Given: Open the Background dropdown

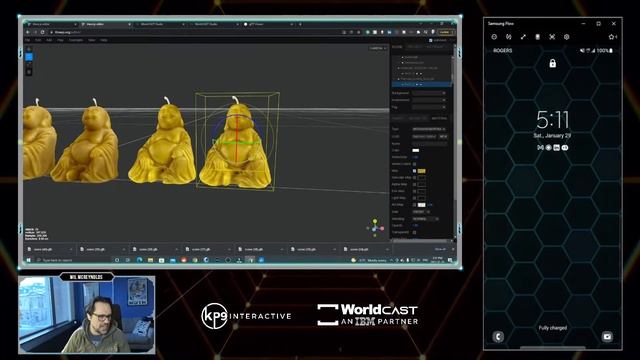Looking at the screenshot, I should coord(429,93).
